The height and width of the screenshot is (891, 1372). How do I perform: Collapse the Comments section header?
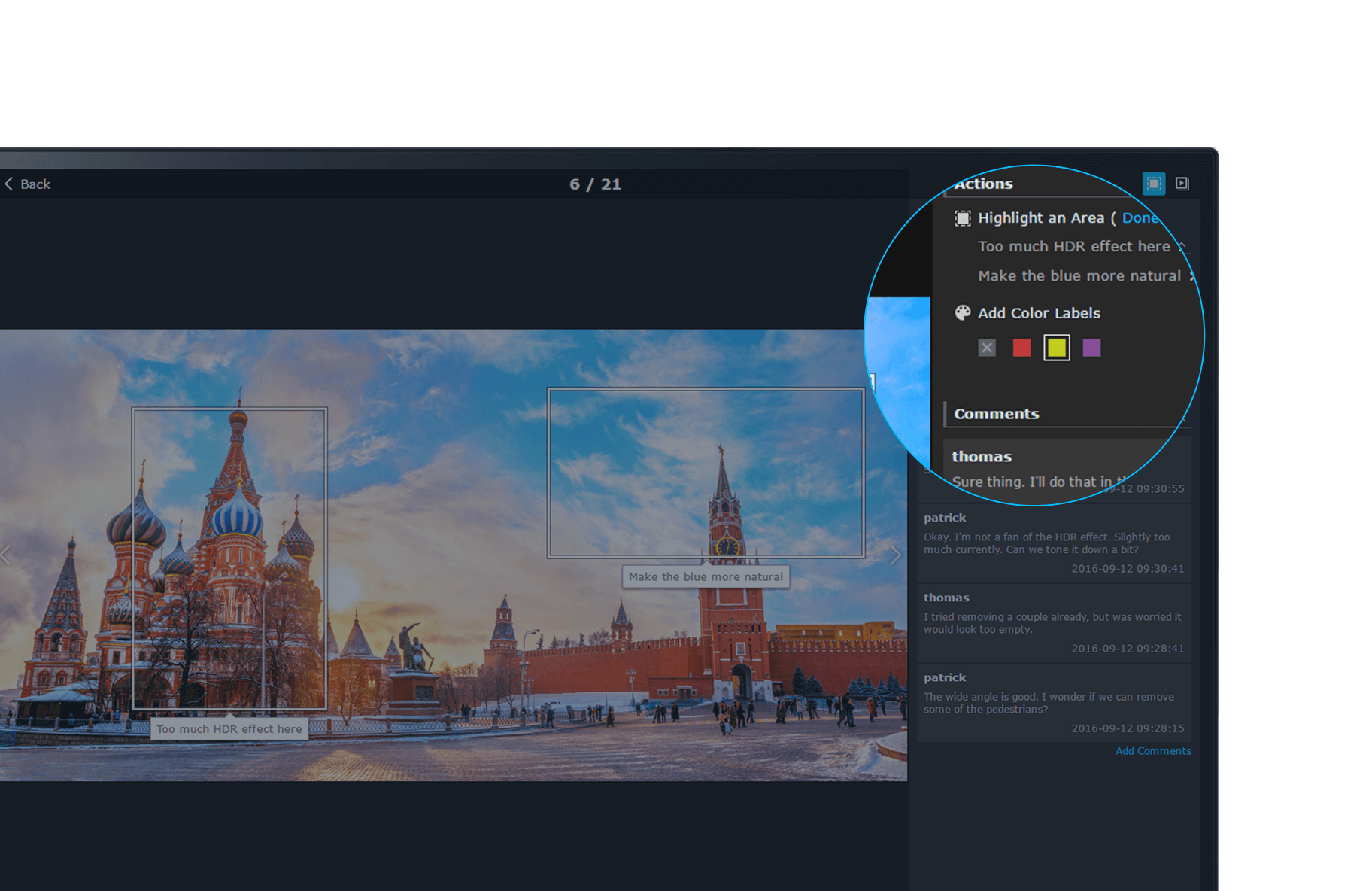tap(996, 414)
